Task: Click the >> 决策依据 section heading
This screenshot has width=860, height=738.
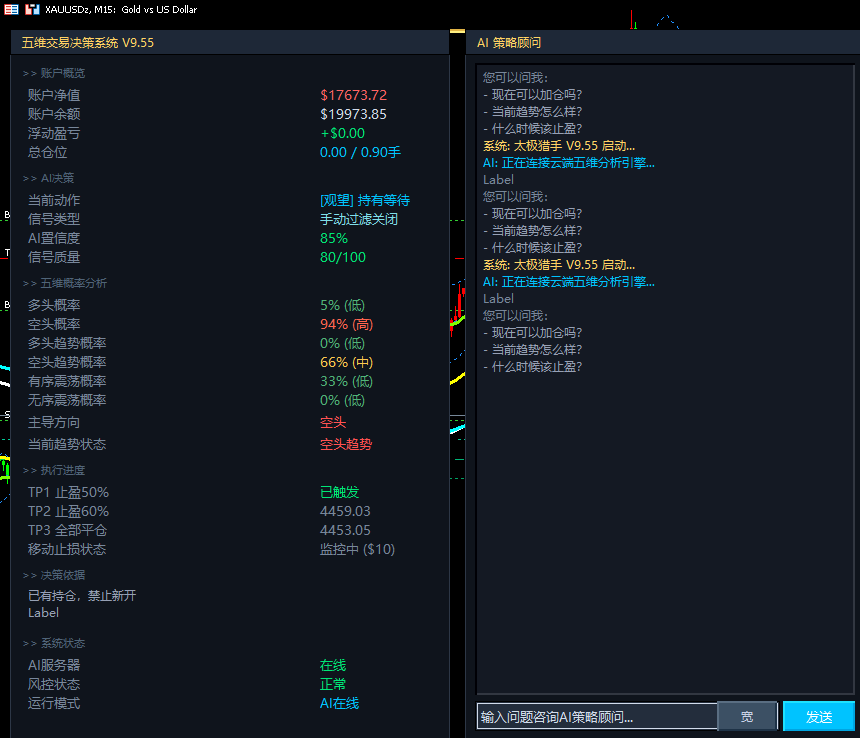Action: click(54, 575)
